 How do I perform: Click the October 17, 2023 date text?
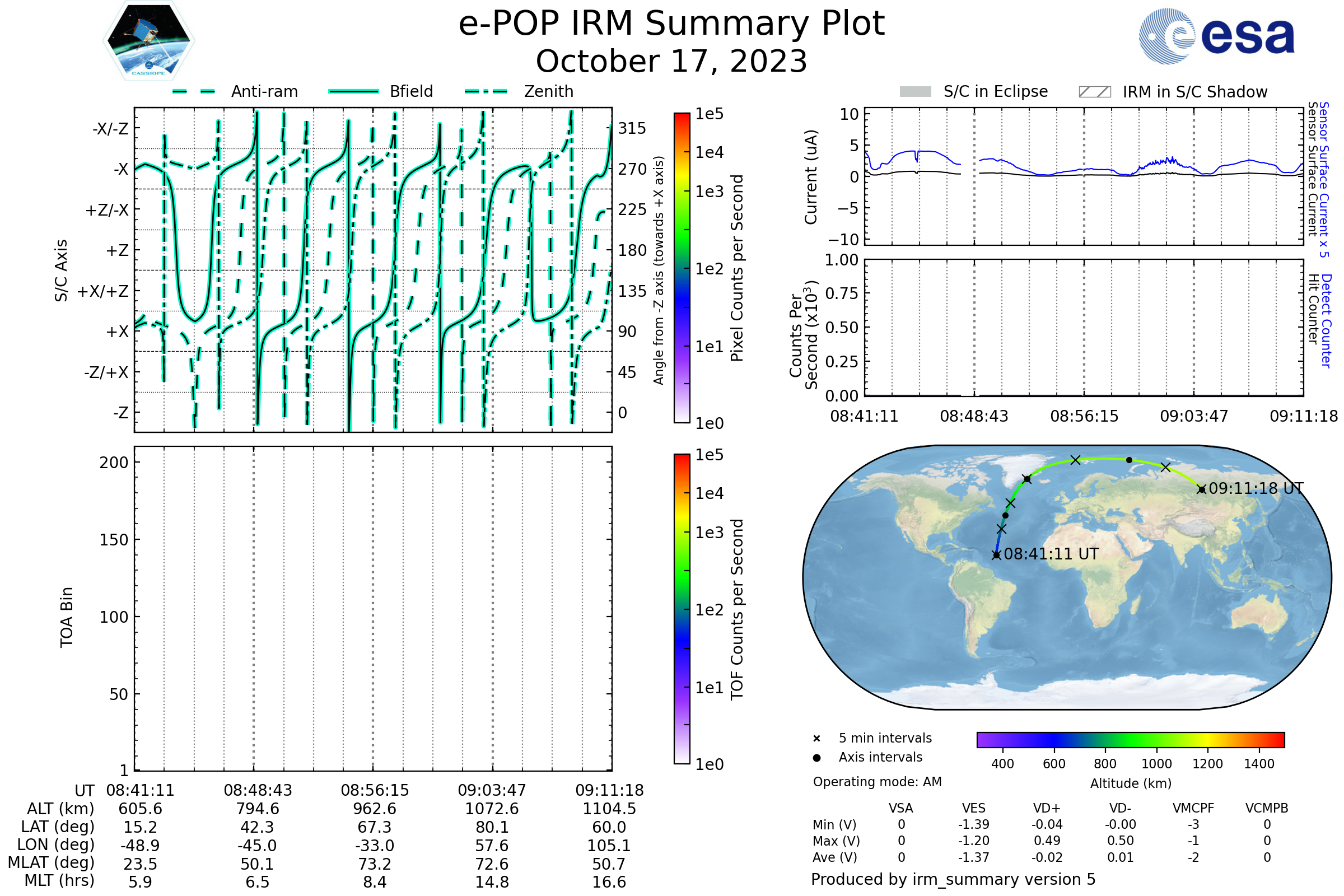tap(671, 62)
